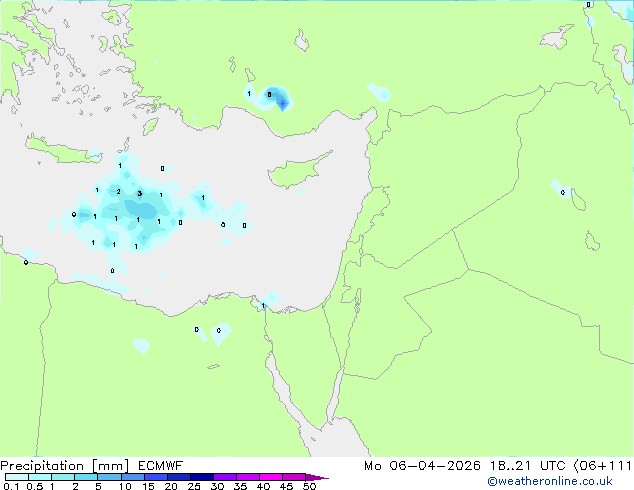The image size is (634, 490).
Task: Click the 5–10 mm blue legend swatch
Action: [109, 477]
